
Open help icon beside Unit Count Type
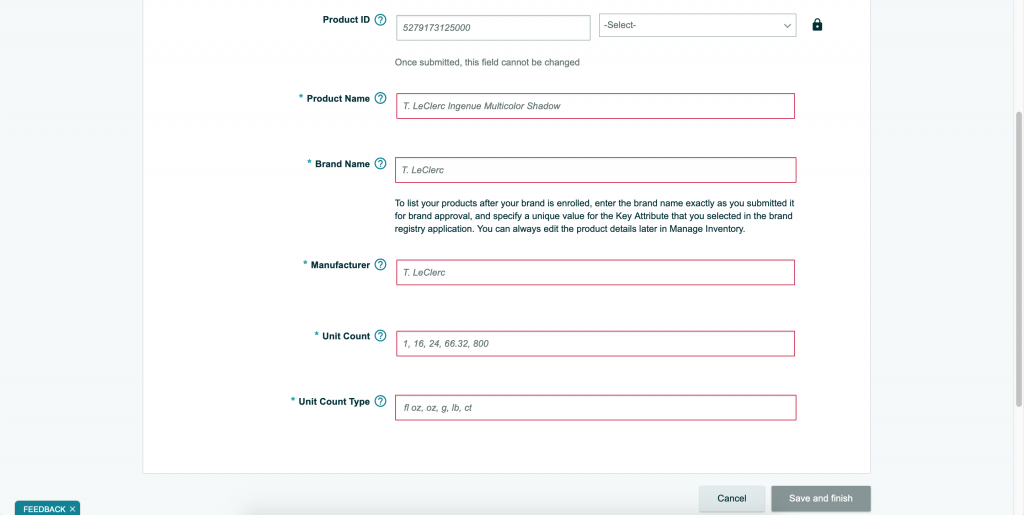pos(380,401)
